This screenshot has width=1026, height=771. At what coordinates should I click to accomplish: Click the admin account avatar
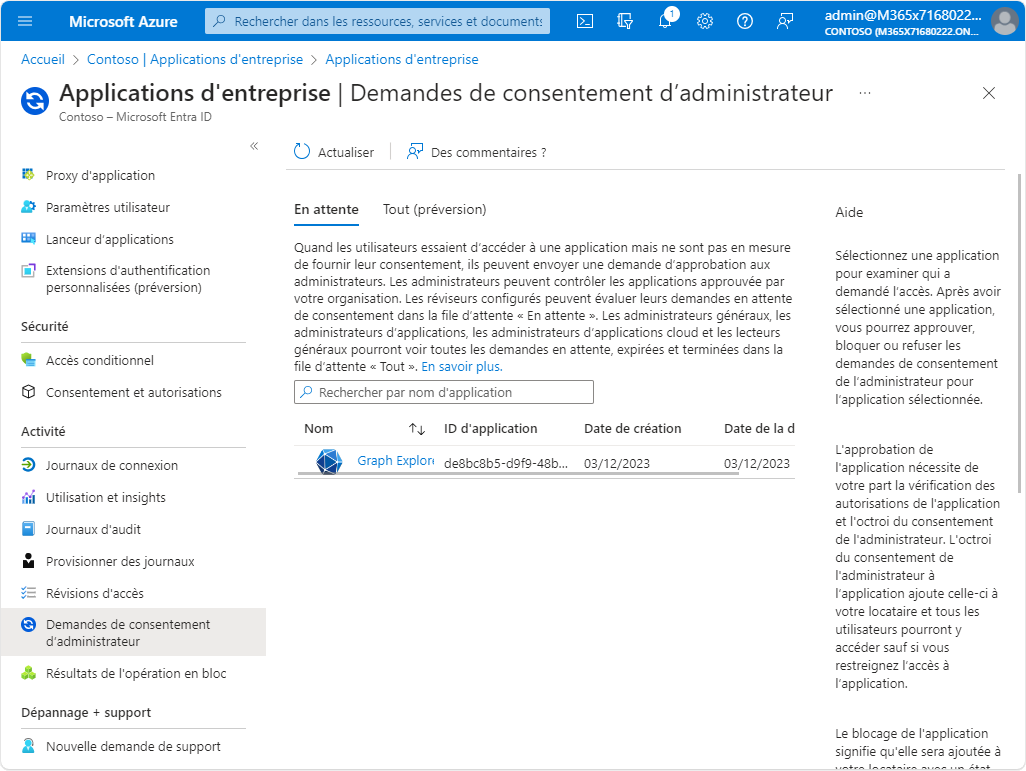pos(1004,21)
